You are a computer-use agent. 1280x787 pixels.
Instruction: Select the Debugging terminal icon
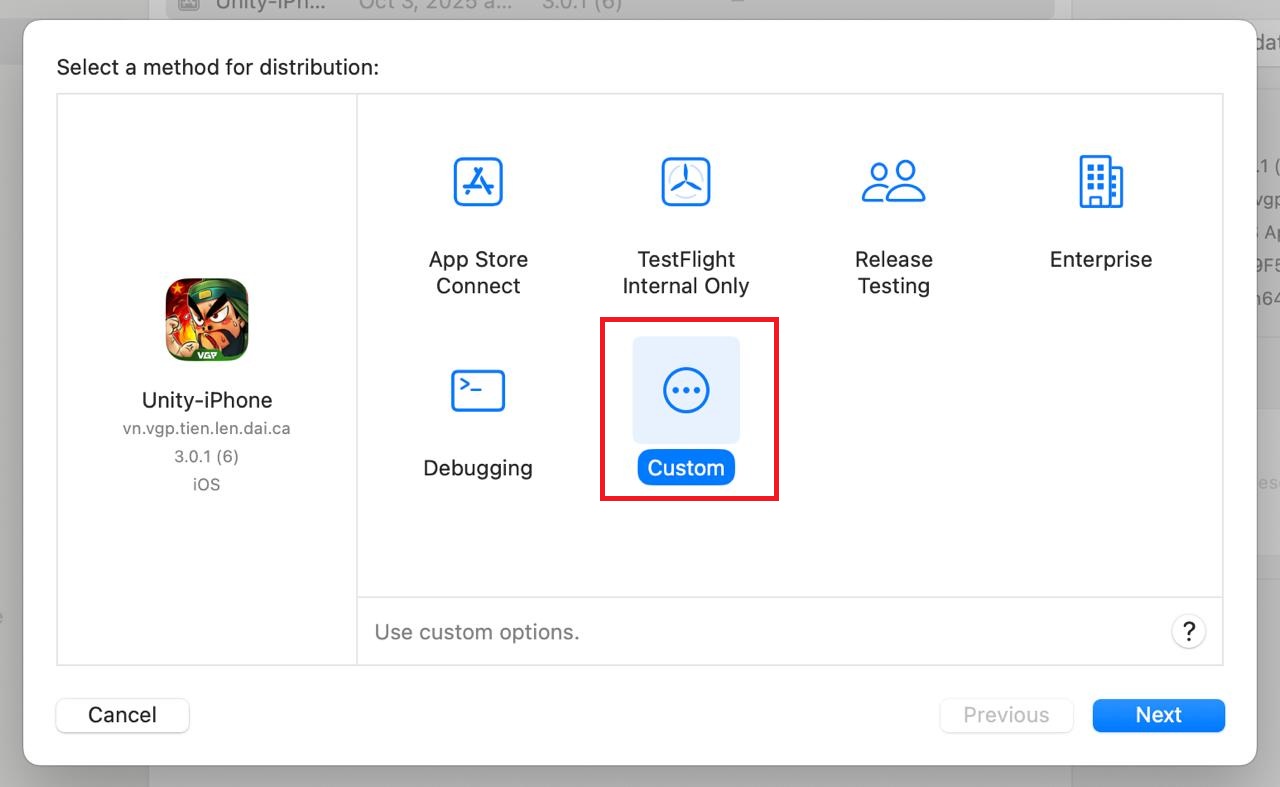(478, 390)
